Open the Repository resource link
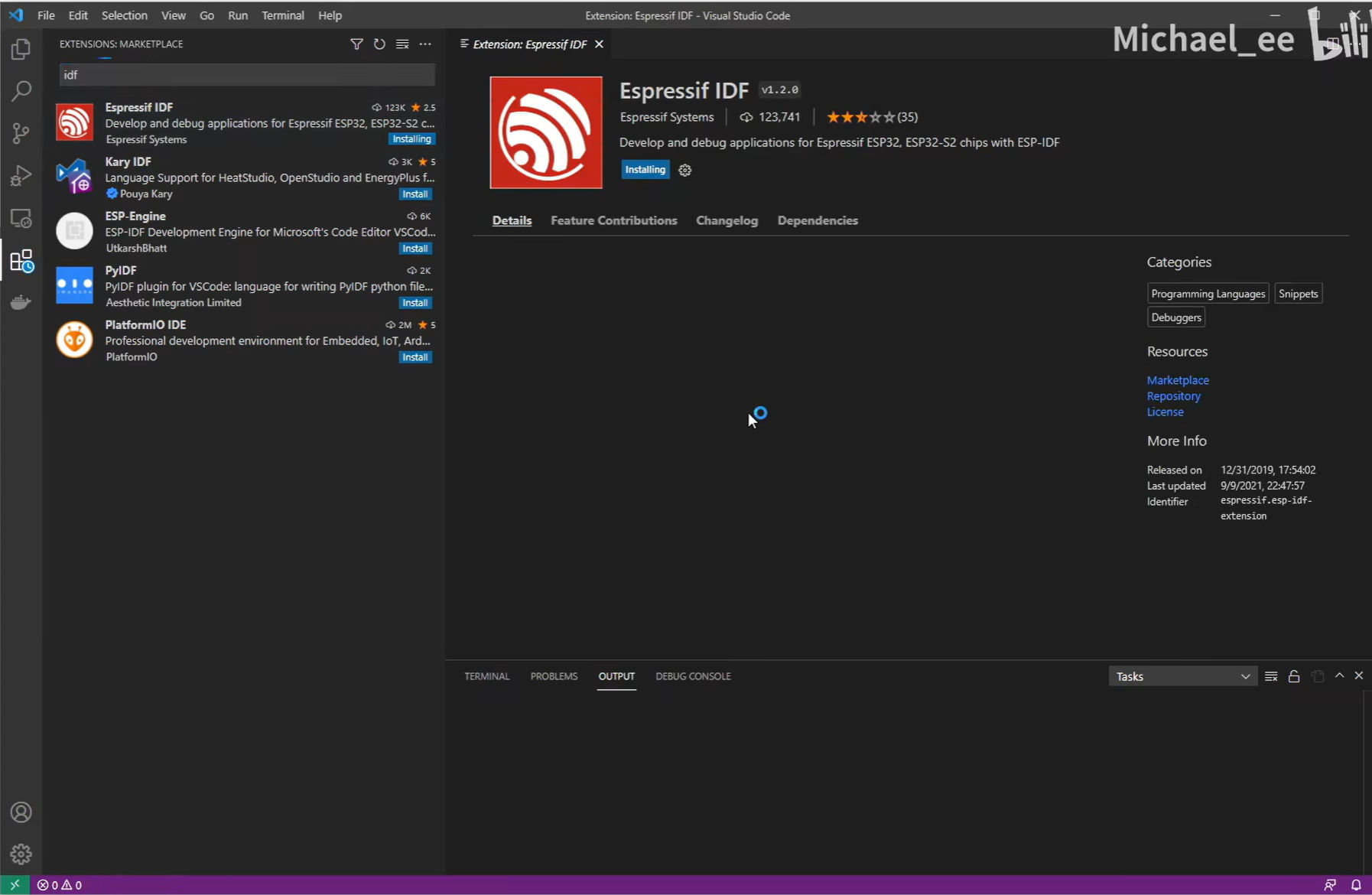Viewport: 1372px width, 895px height. click(1173, 396)
